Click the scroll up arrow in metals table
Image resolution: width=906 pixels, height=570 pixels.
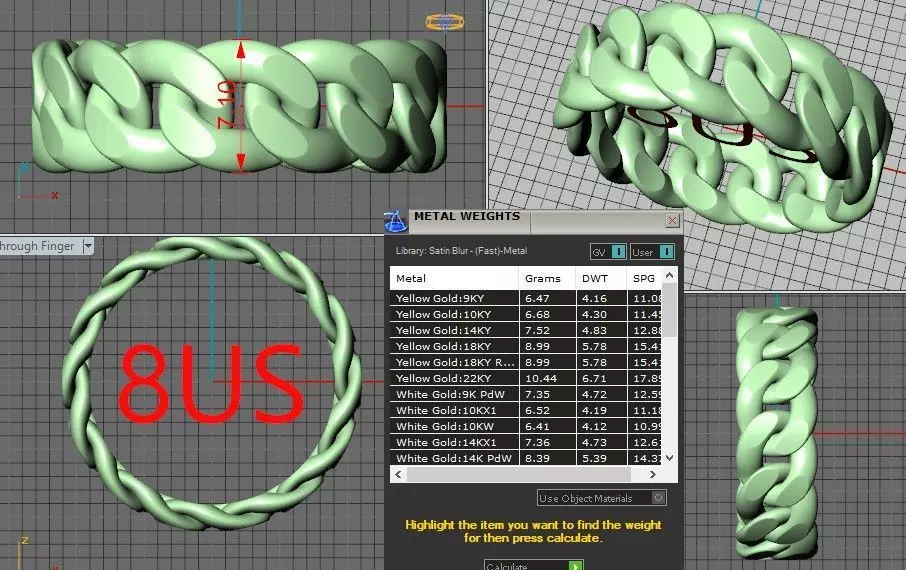tap(669, 275)
